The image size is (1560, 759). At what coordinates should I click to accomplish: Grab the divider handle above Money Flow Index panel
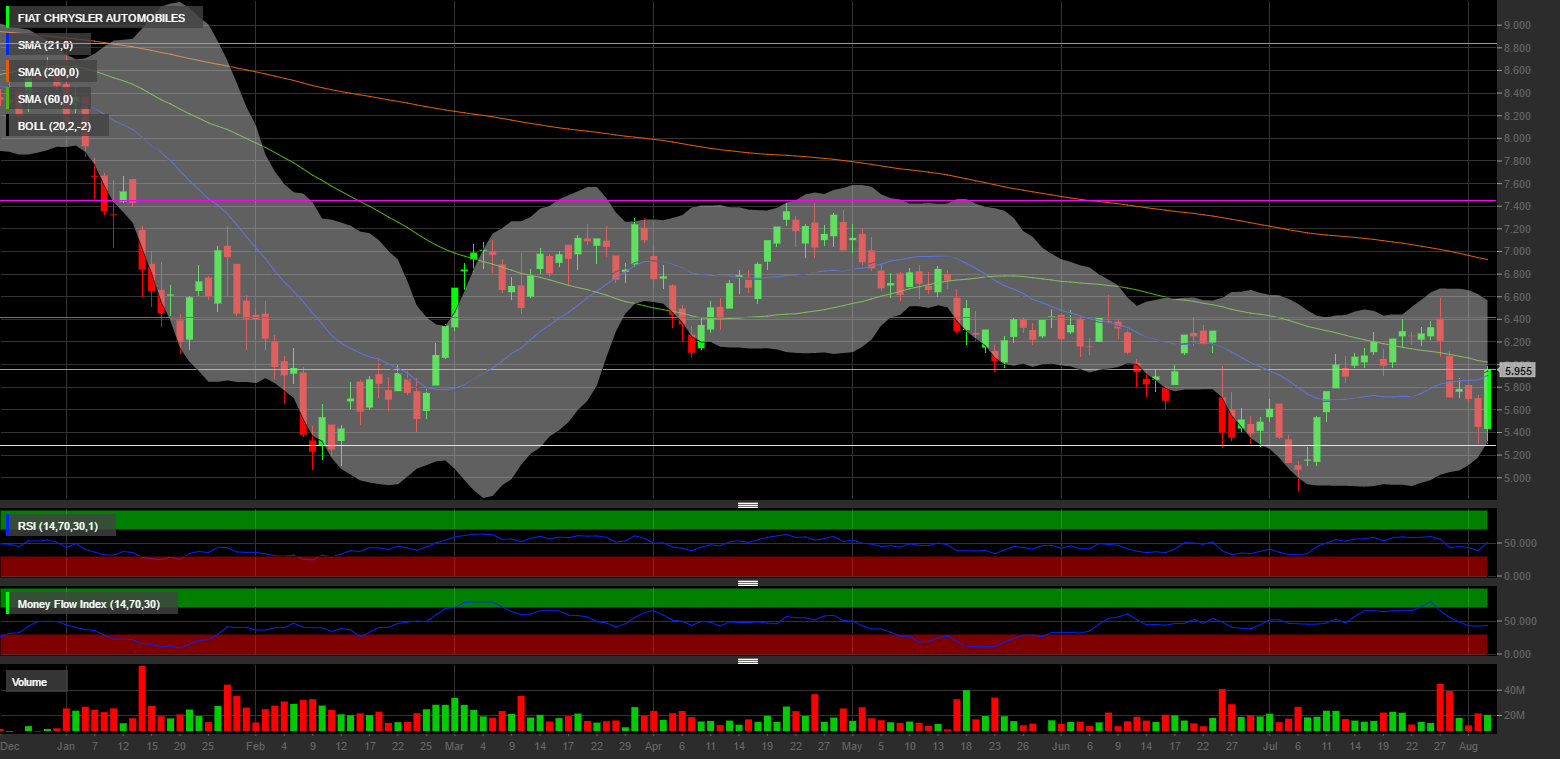point(748,583)
